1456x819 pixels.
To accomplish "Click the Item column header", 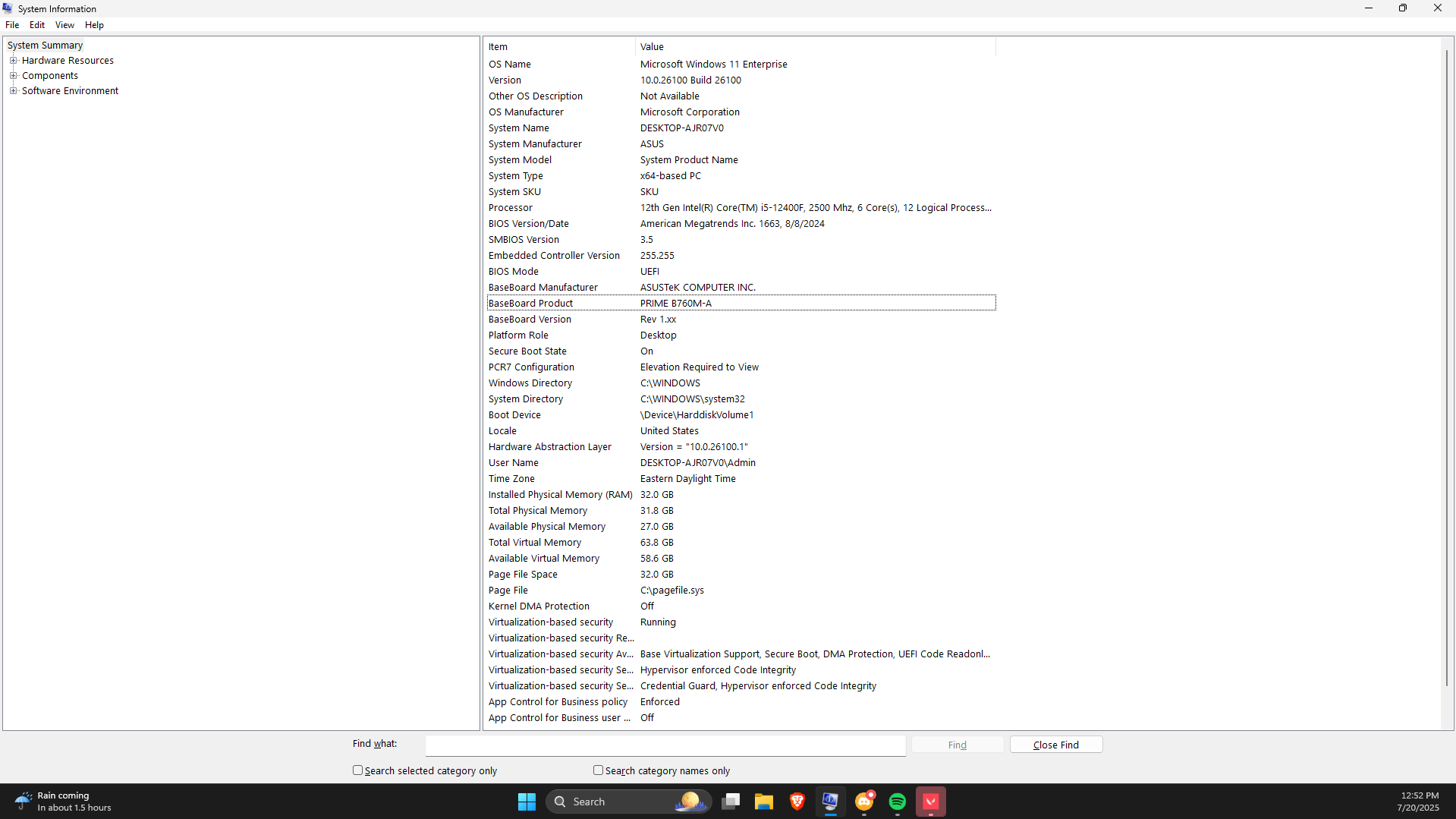I will click(560, 47).
